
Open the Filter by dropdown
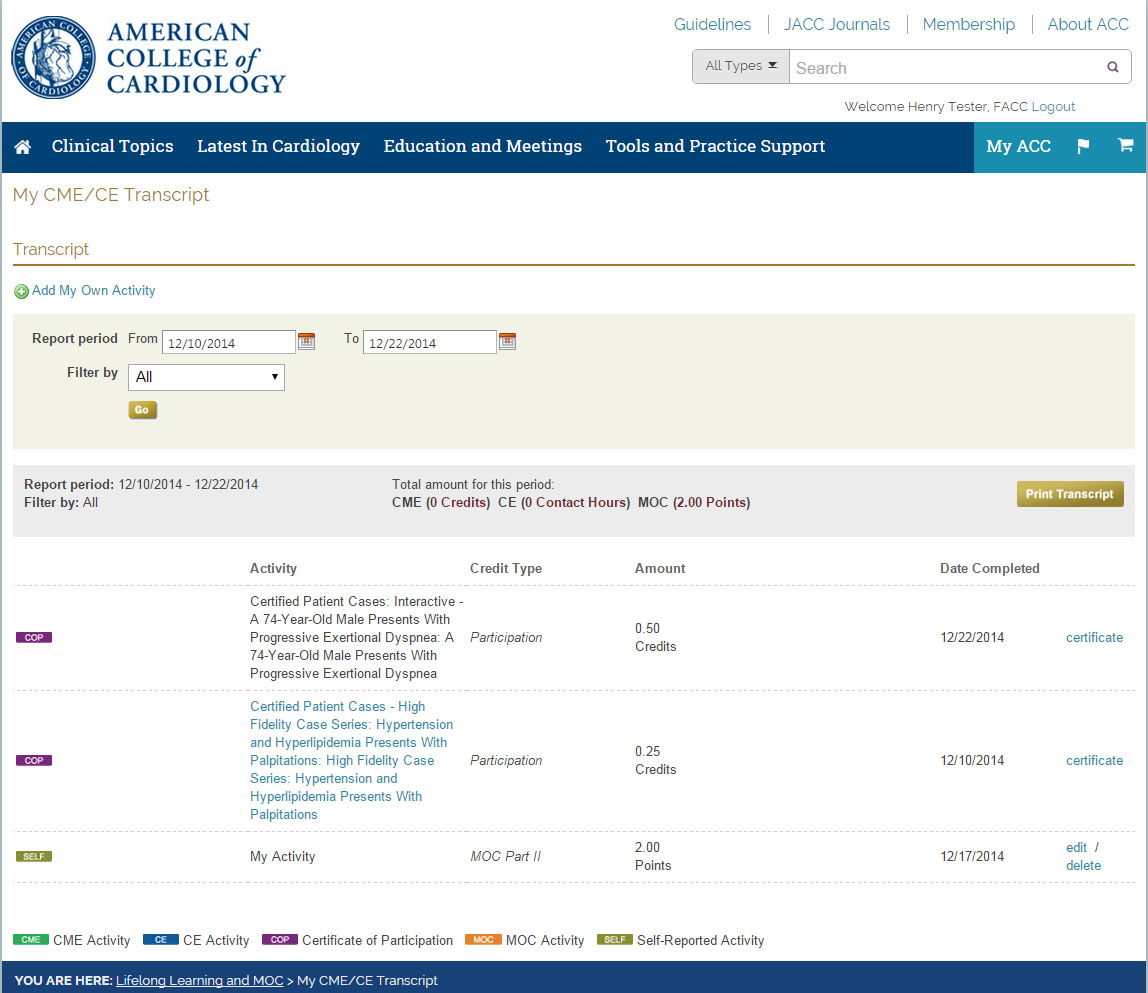(x=206, y=377)
